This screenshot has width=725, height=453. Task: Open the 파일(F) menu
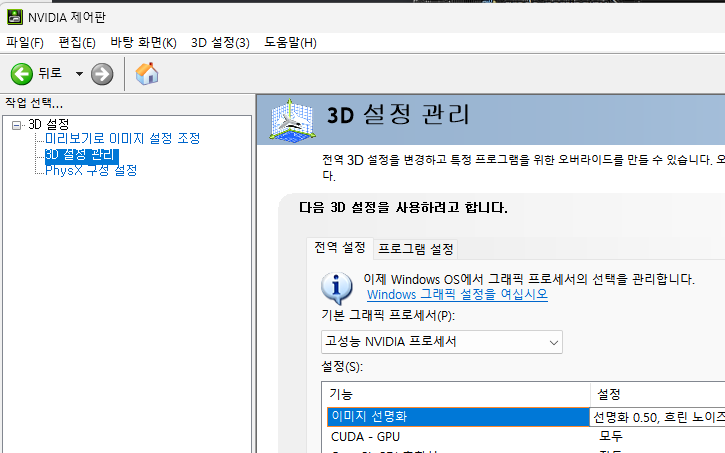[25, 43]
